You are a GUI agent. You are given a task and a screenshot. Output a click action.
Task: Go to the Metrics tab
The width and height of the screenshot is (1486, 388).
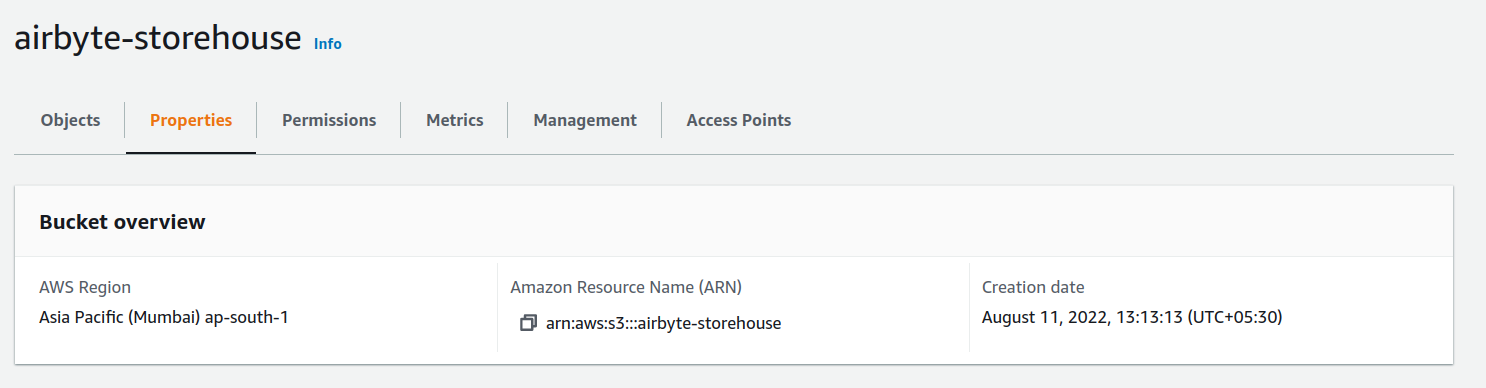455,120
